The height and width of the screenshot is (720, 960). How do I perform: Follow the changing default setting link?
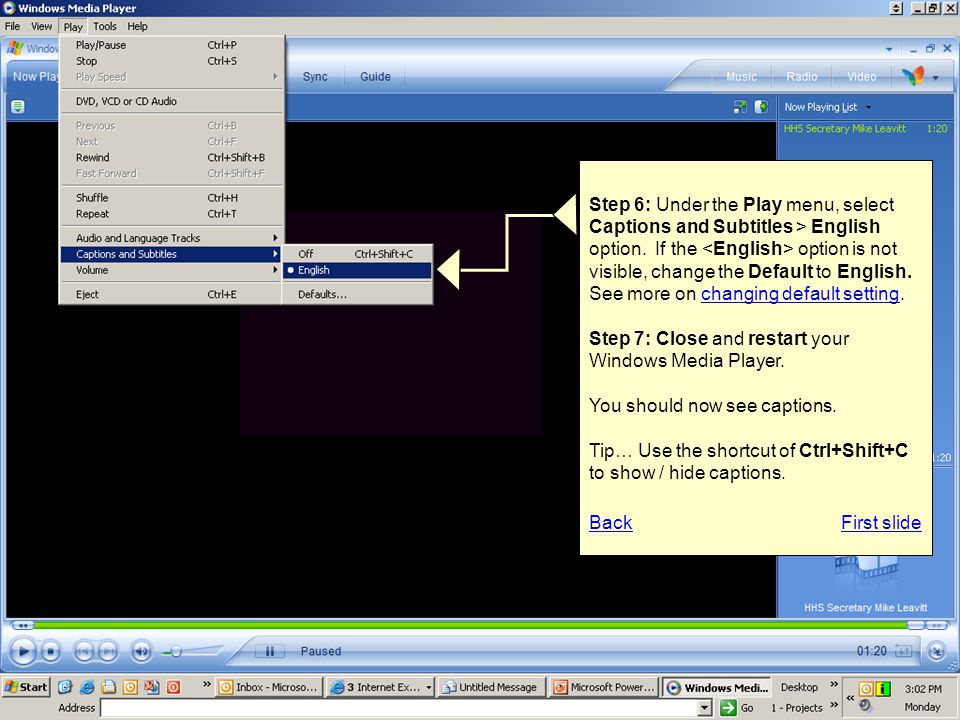tap(800, 294)
